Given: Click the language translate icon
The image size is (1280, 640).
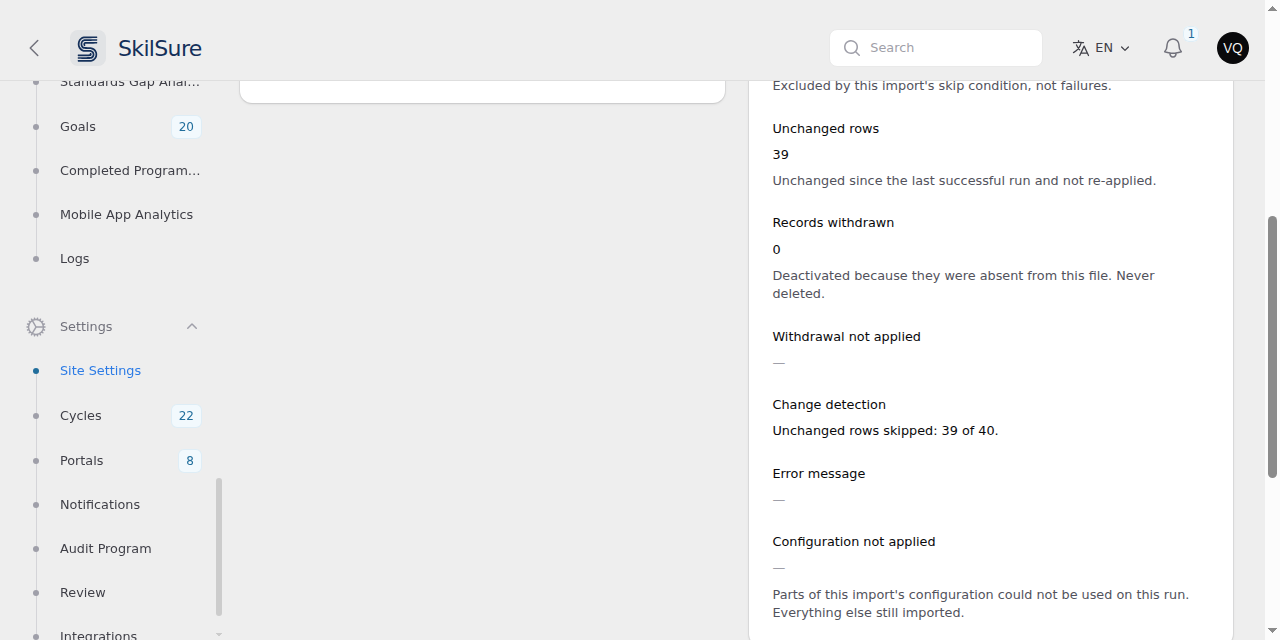Looking at the screenshot, I should (x=1080, y=48).
